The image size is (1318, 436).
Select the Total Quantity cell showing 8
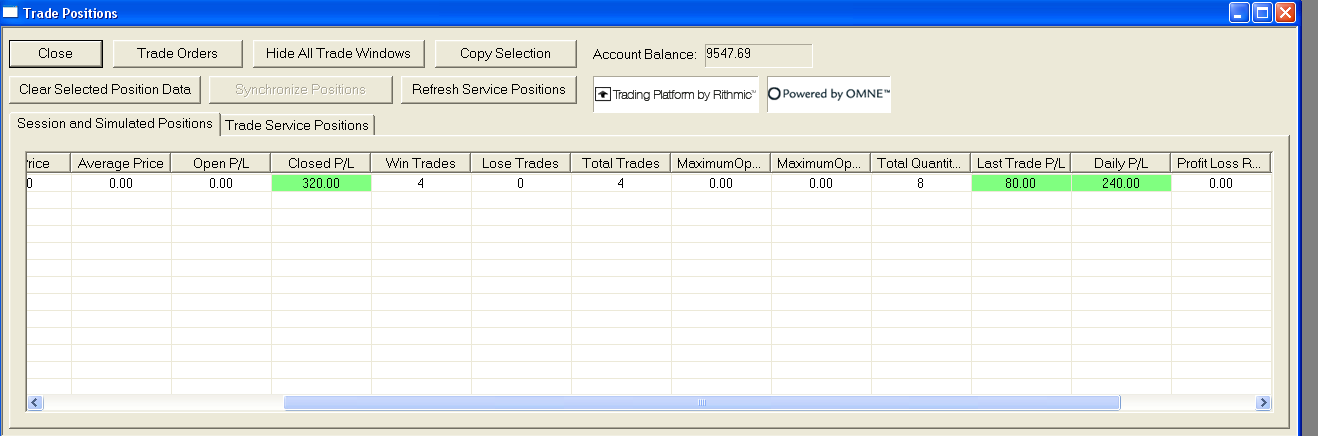[921, 183]
